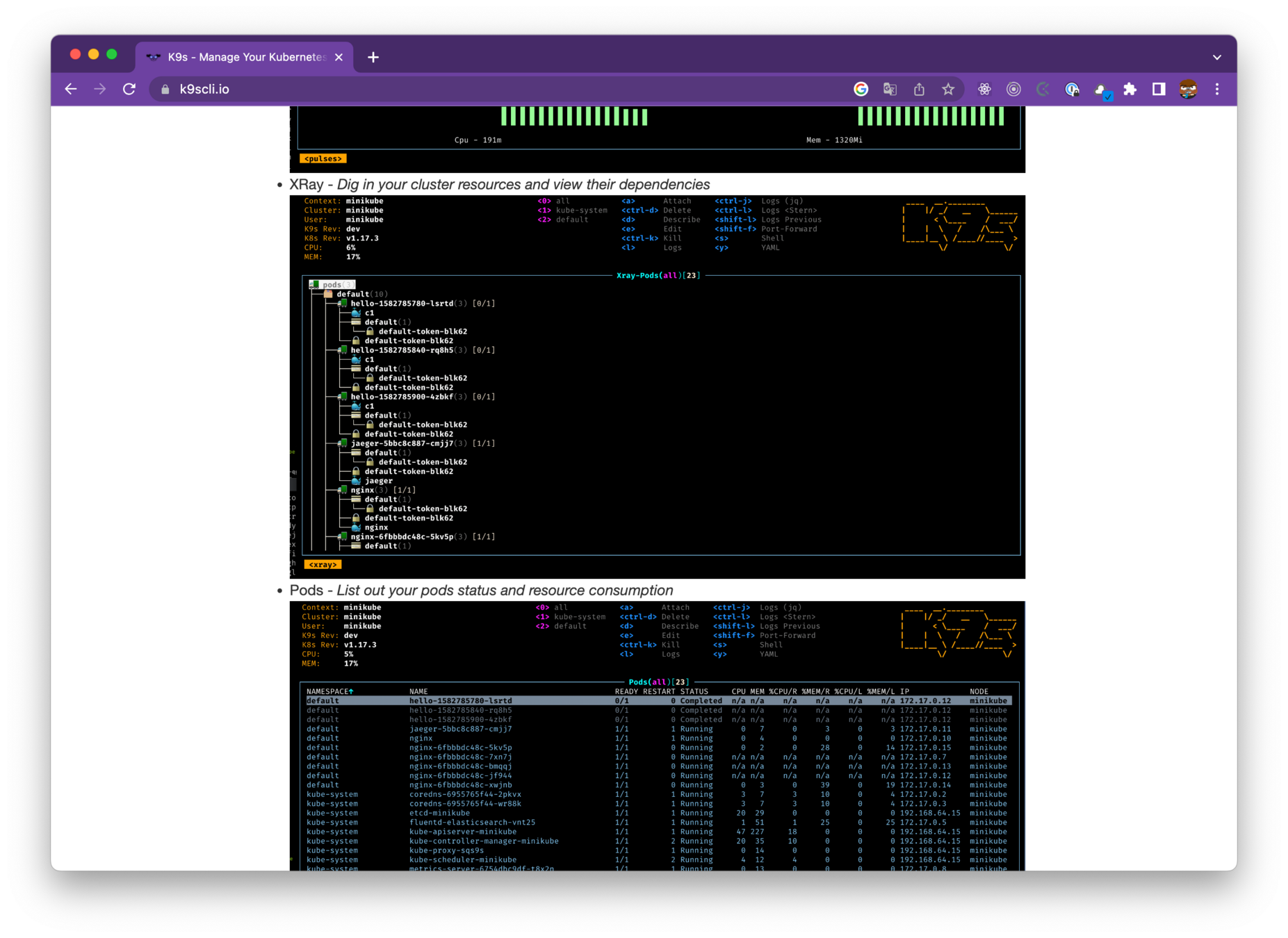Click the "Pods - List out your pods status" heading

(481, 590)
